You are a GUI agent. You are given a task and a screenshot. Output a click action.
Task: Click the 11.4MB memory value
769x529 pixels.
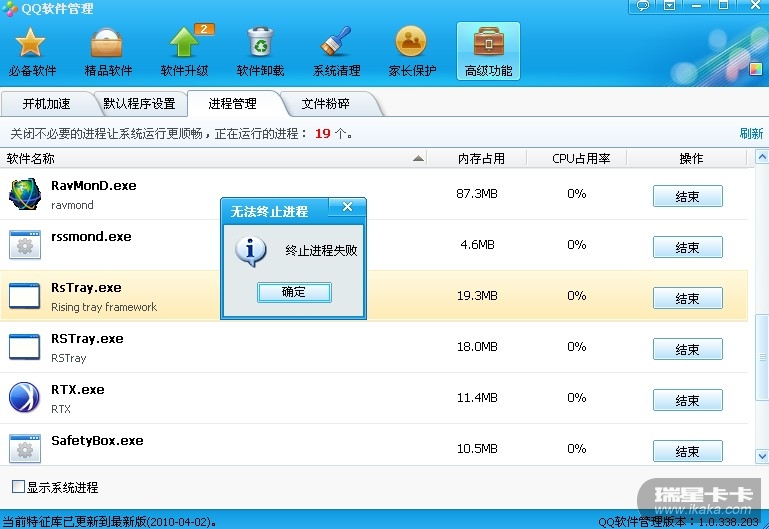click(477, 398)
